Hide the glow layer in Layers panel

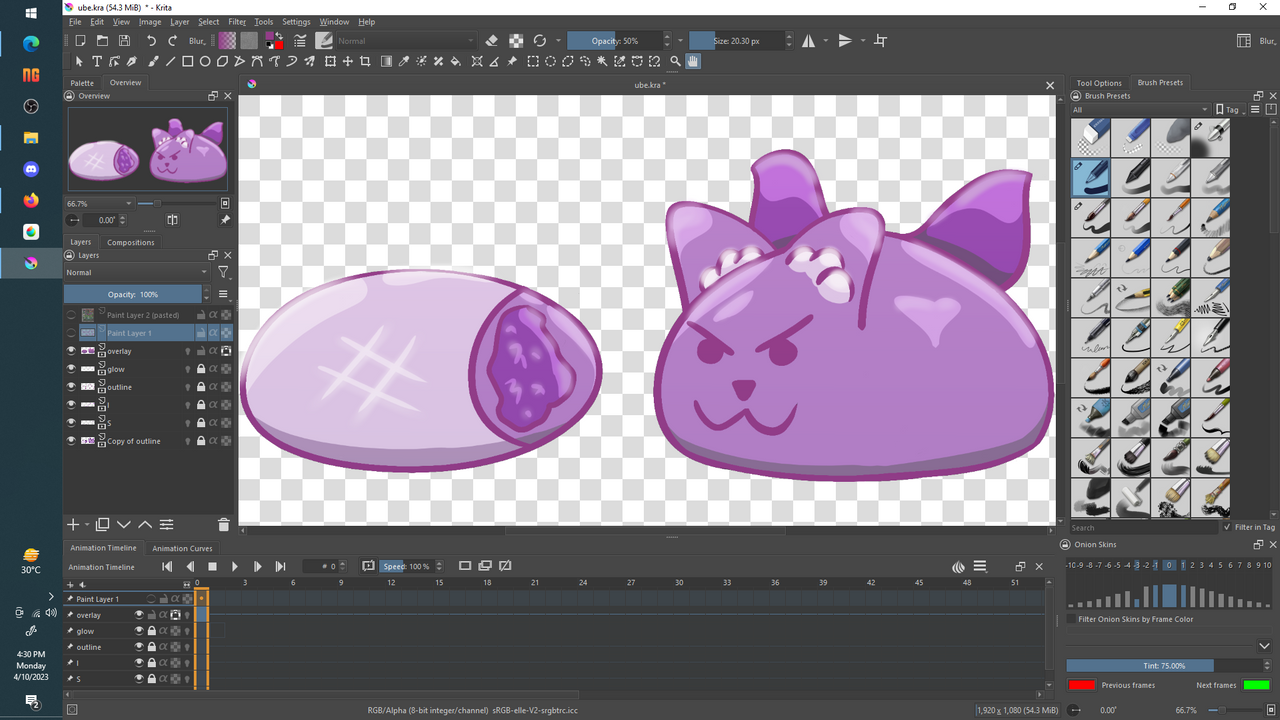tap(71, 369)
